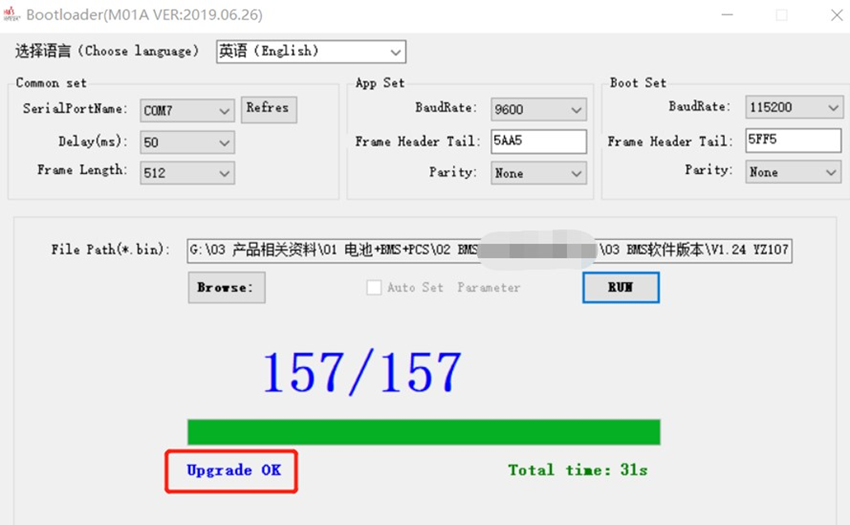850x525 pixels.
Task: Expand the Frame Length 512 dropdown
Action: click(187, 173)
